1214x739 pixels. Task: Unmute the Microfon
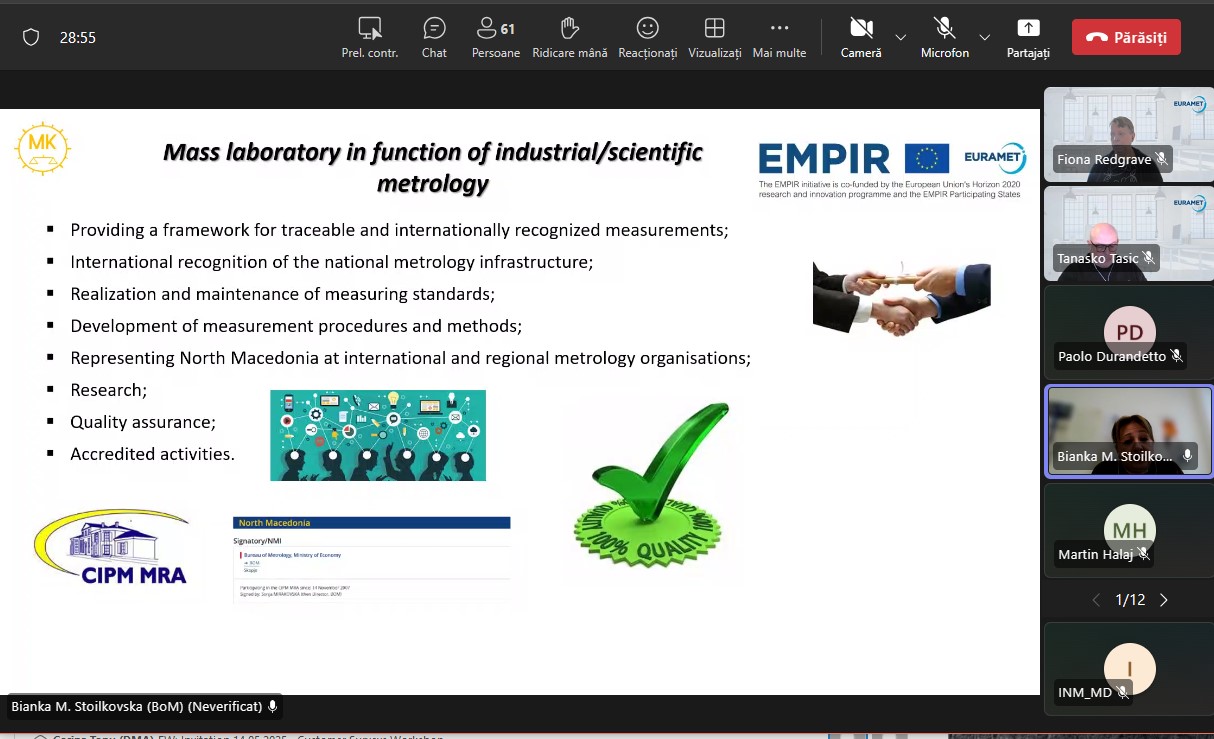coord(944,37)
